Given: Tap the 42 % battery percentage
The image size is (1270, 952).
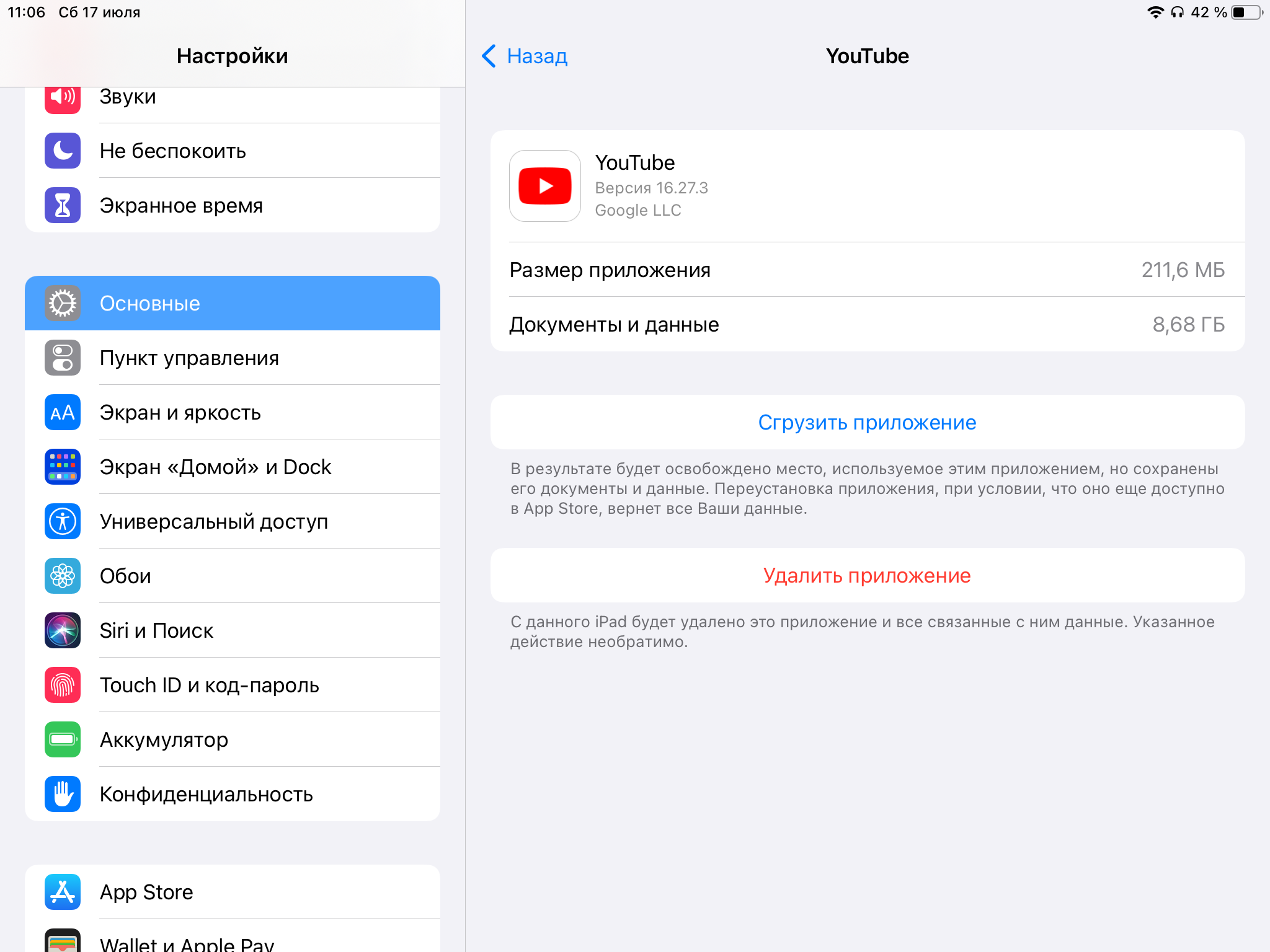Looking at the screenshot, I should [1209, 12].
